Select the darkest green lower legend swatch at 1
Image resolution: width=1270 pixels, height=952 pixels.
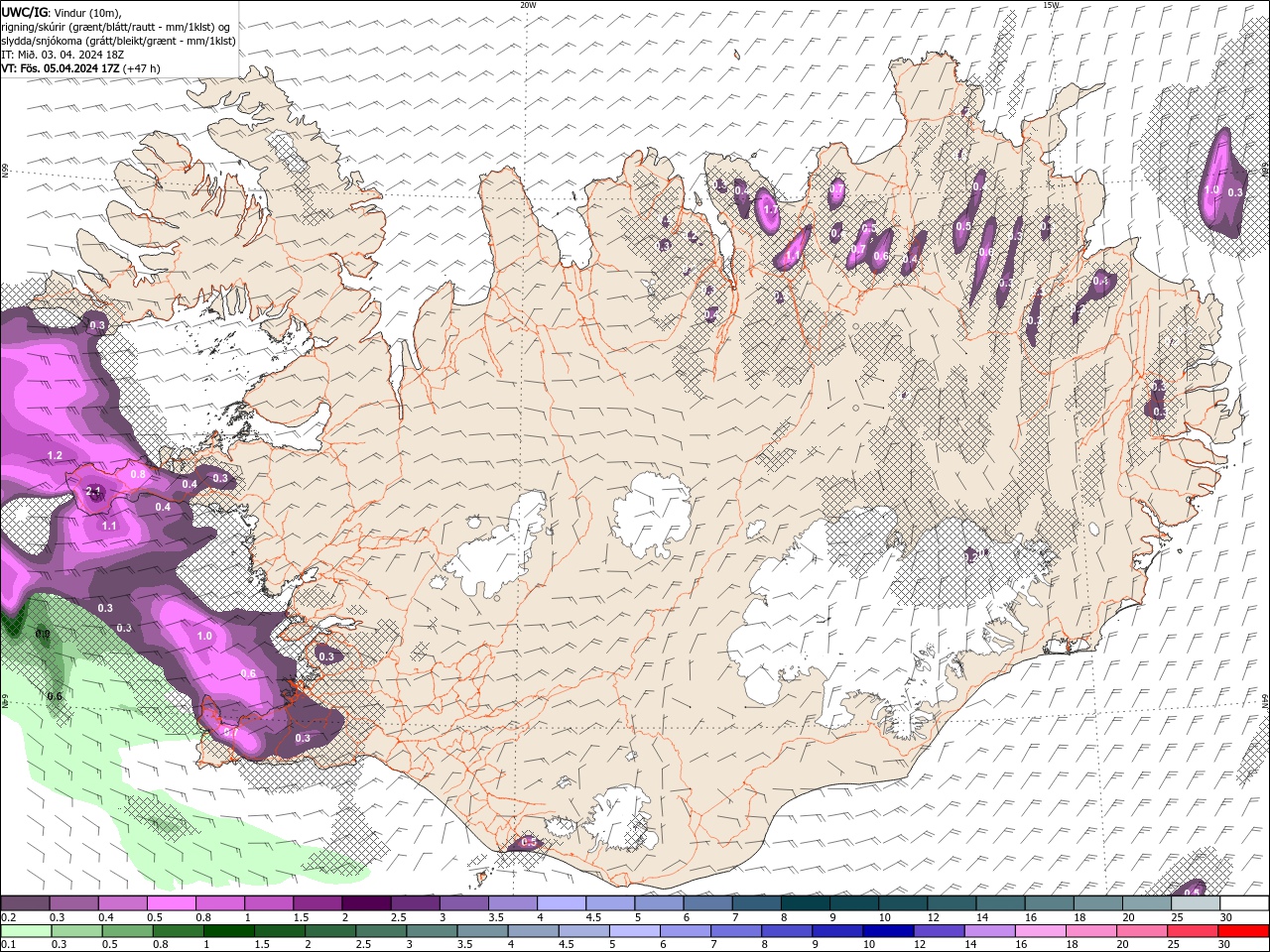[228, 931]
